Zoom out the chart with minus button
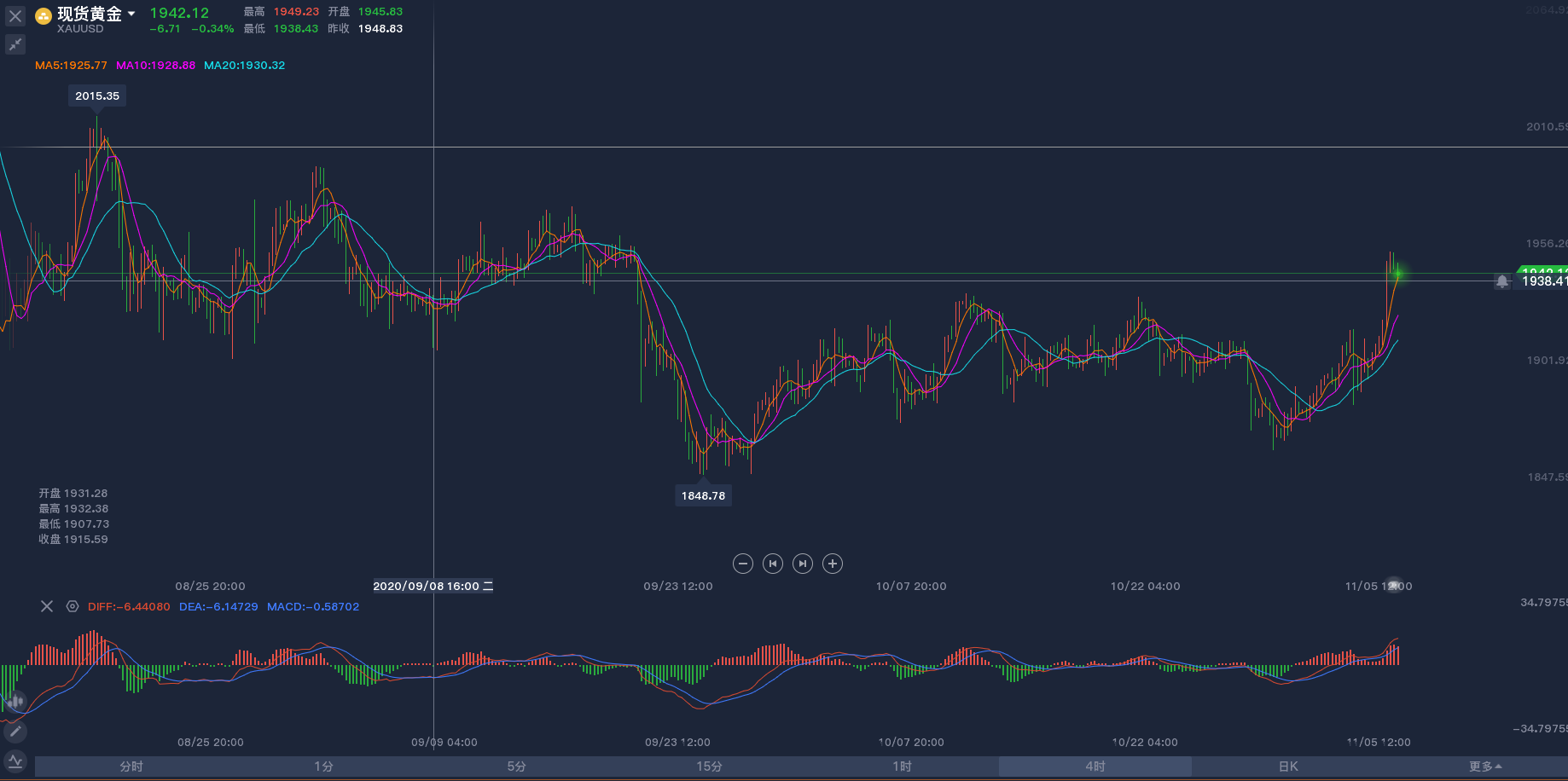 point(743,564)
